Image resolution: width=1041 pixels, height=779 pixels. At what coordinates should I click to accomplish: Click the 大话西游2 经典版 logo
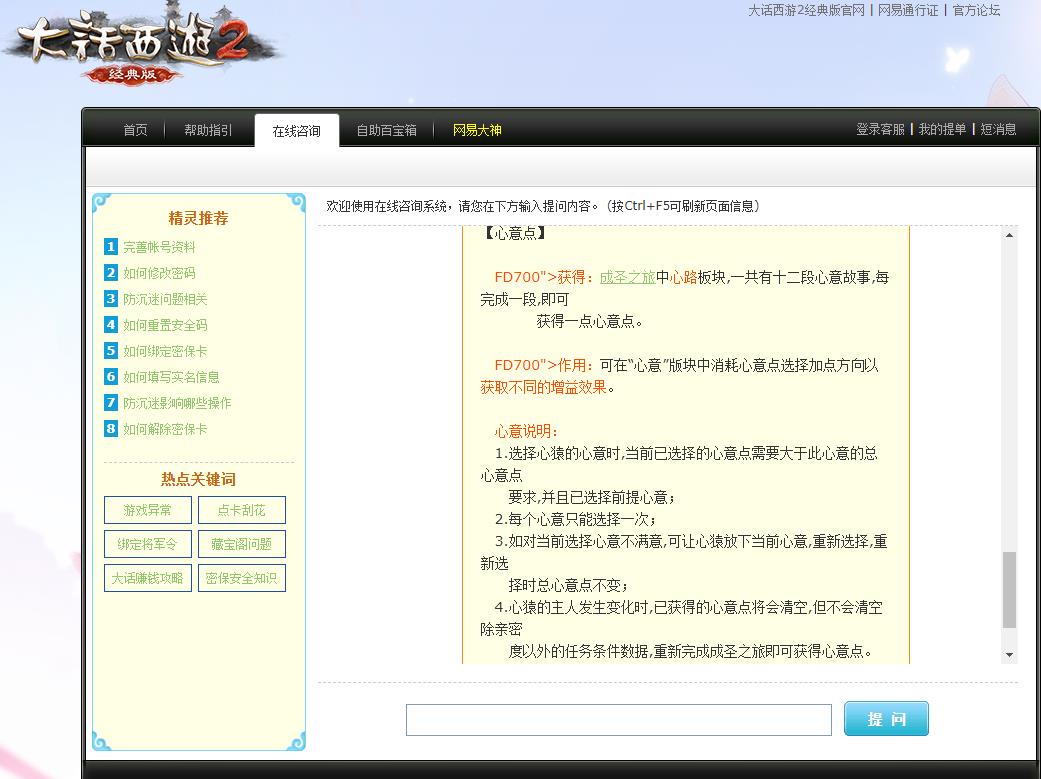[141, 46]
